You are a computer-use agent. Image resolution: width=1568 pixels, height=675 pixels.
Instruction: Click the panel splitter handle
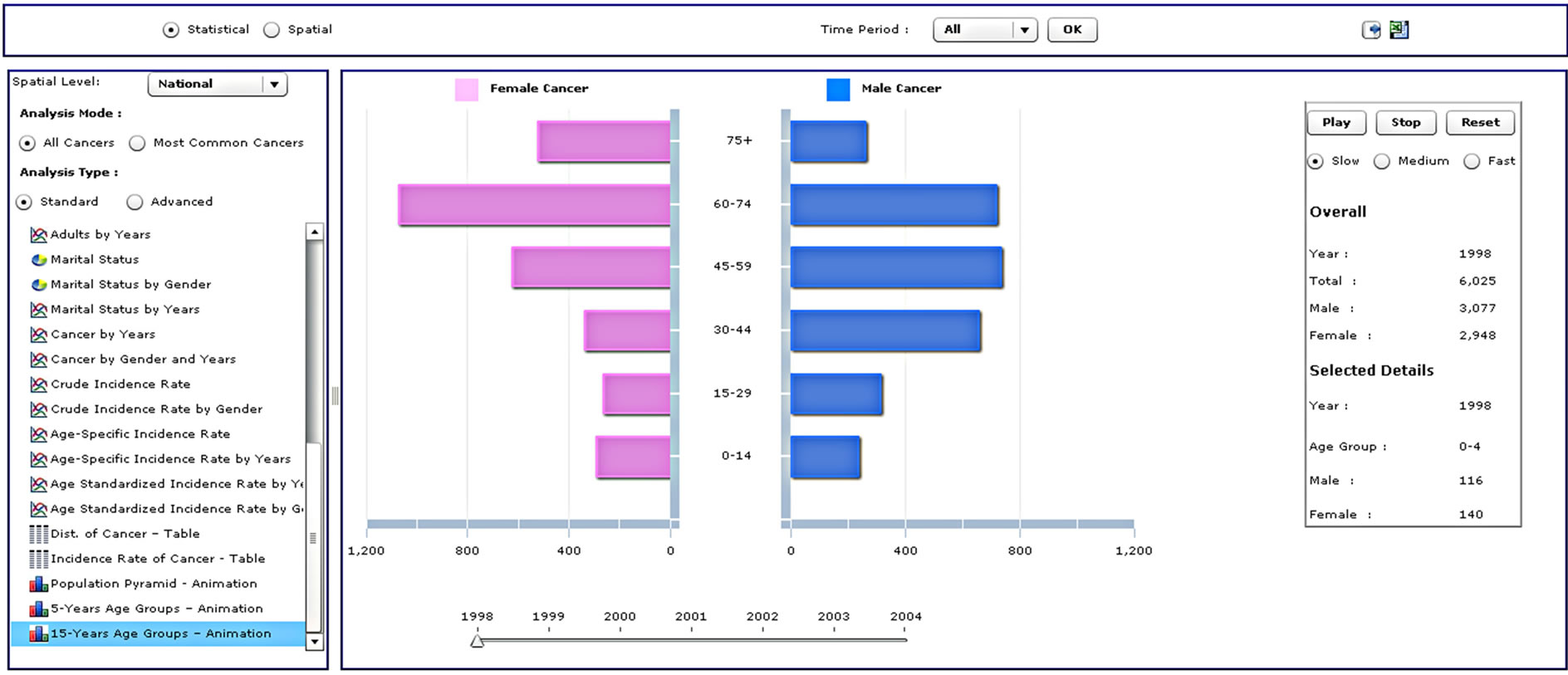[x=335, y=396]
